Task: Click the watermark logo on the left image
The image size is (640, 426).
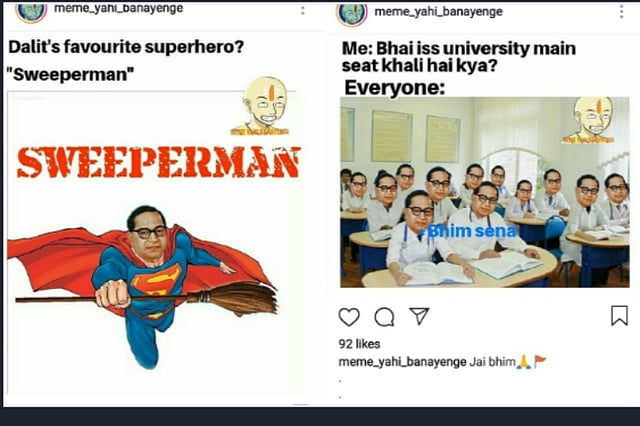Action: pyautogui.click(x=262, y=106)
